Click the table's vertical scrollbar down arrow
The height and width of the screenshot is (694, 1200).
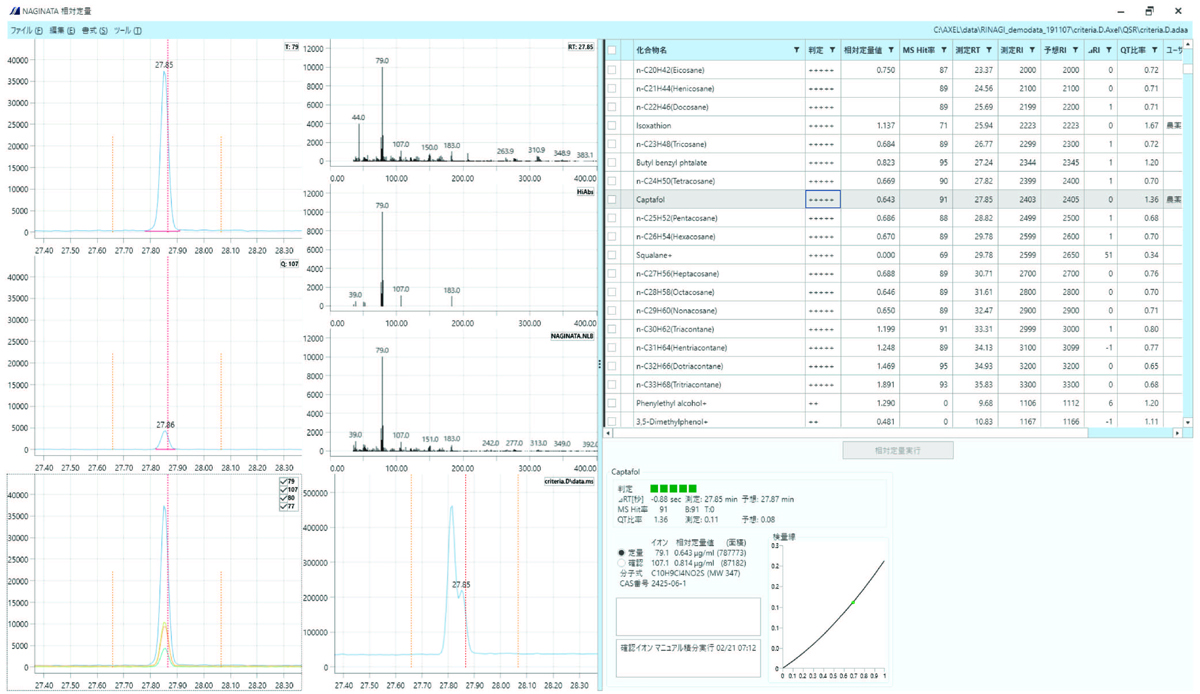(x=1188, y=422)
